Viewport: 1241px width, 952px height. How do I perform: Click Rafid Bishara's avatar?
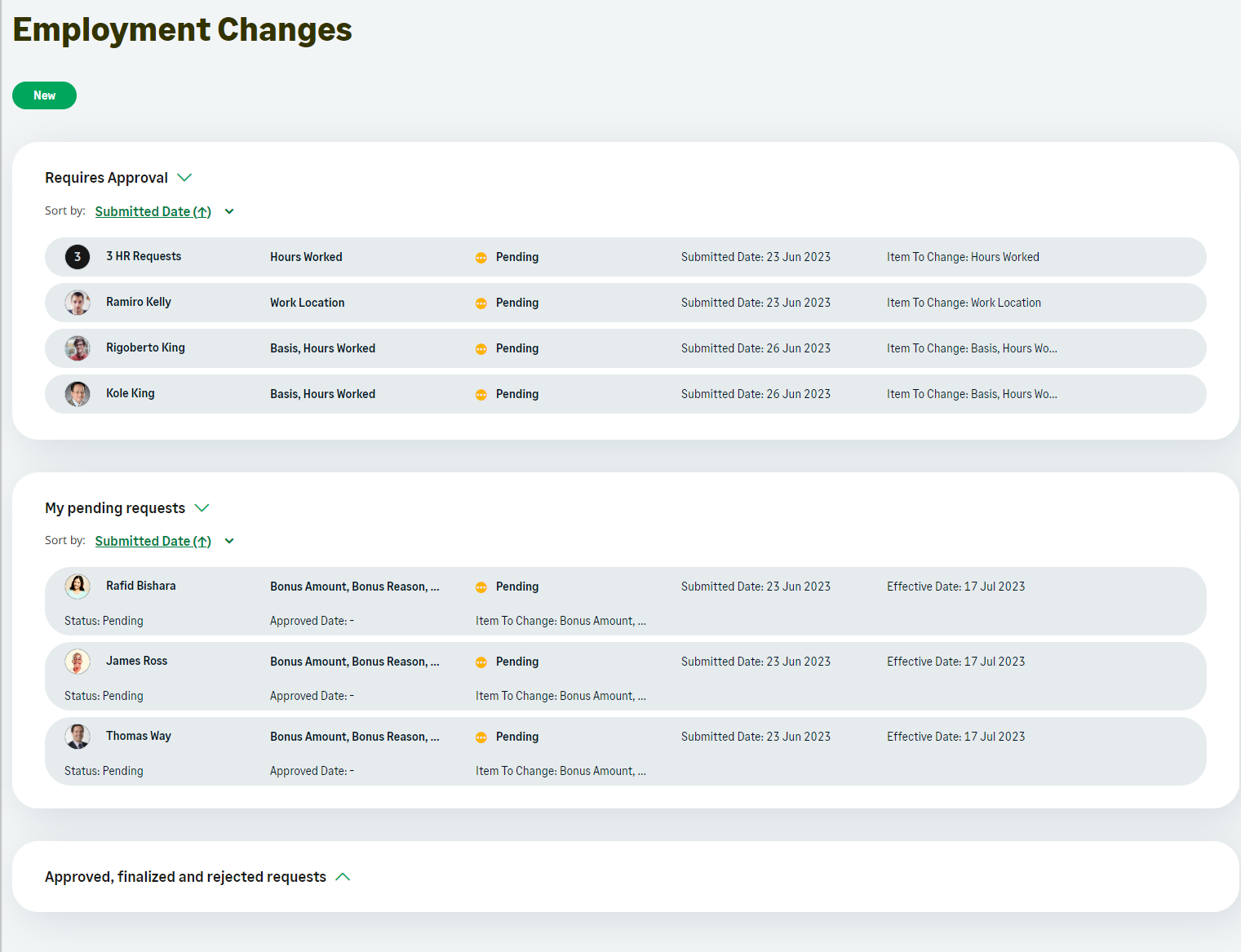pos(78,587)
